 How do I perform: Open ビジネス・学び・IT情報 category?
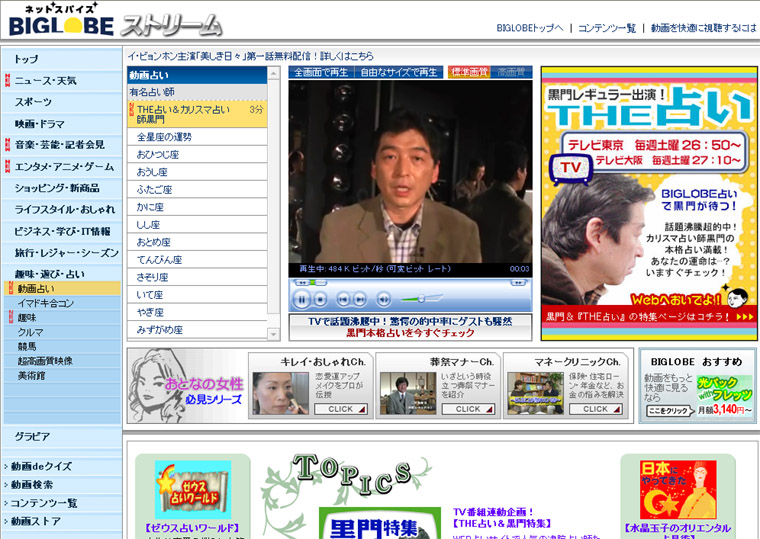pos(62,231)
